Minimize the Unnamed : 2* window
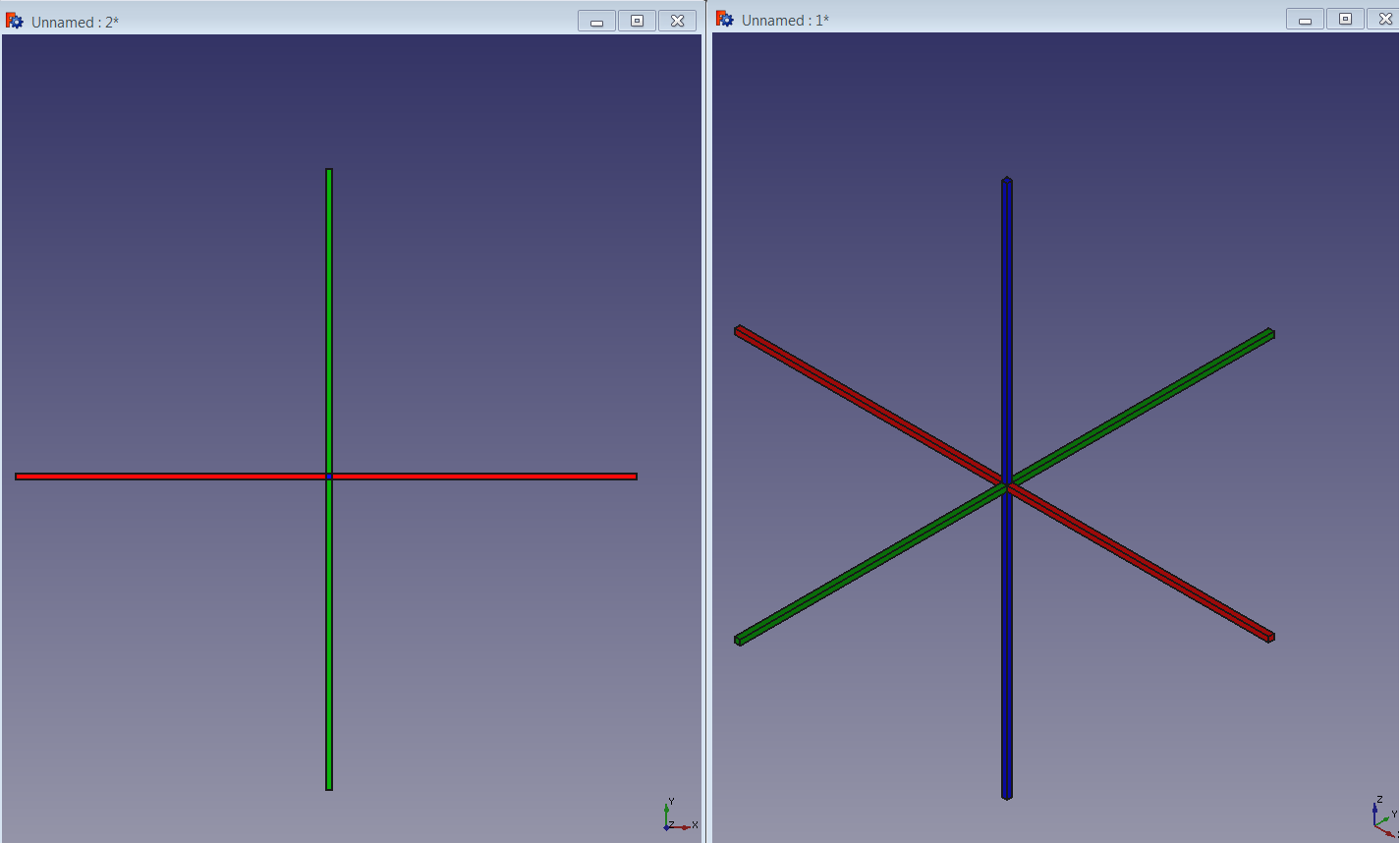The image size is (1400, 843). pyautogui.click(x=595, y=20)
